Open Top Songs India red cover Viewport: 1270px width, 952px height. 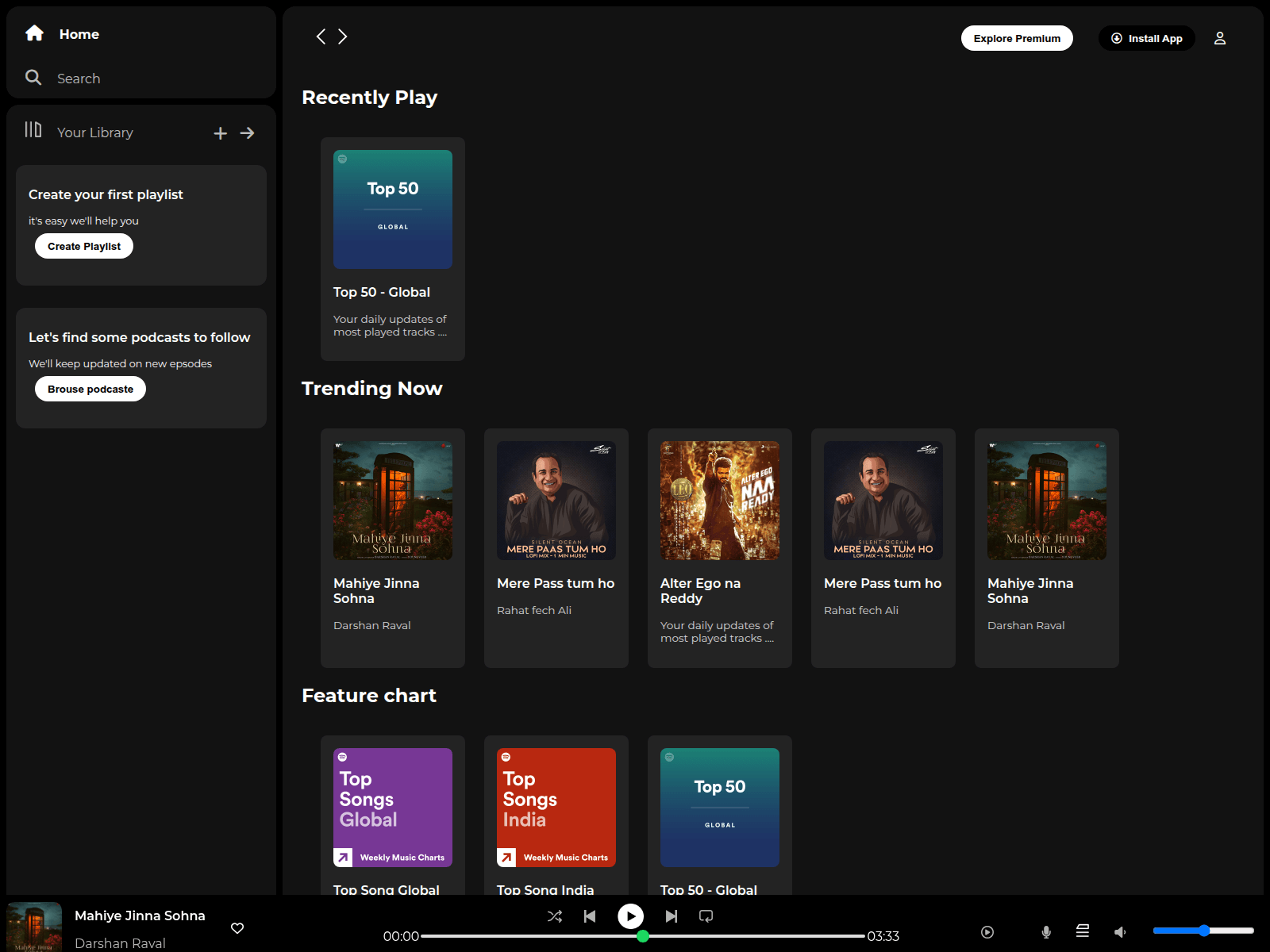556,808
